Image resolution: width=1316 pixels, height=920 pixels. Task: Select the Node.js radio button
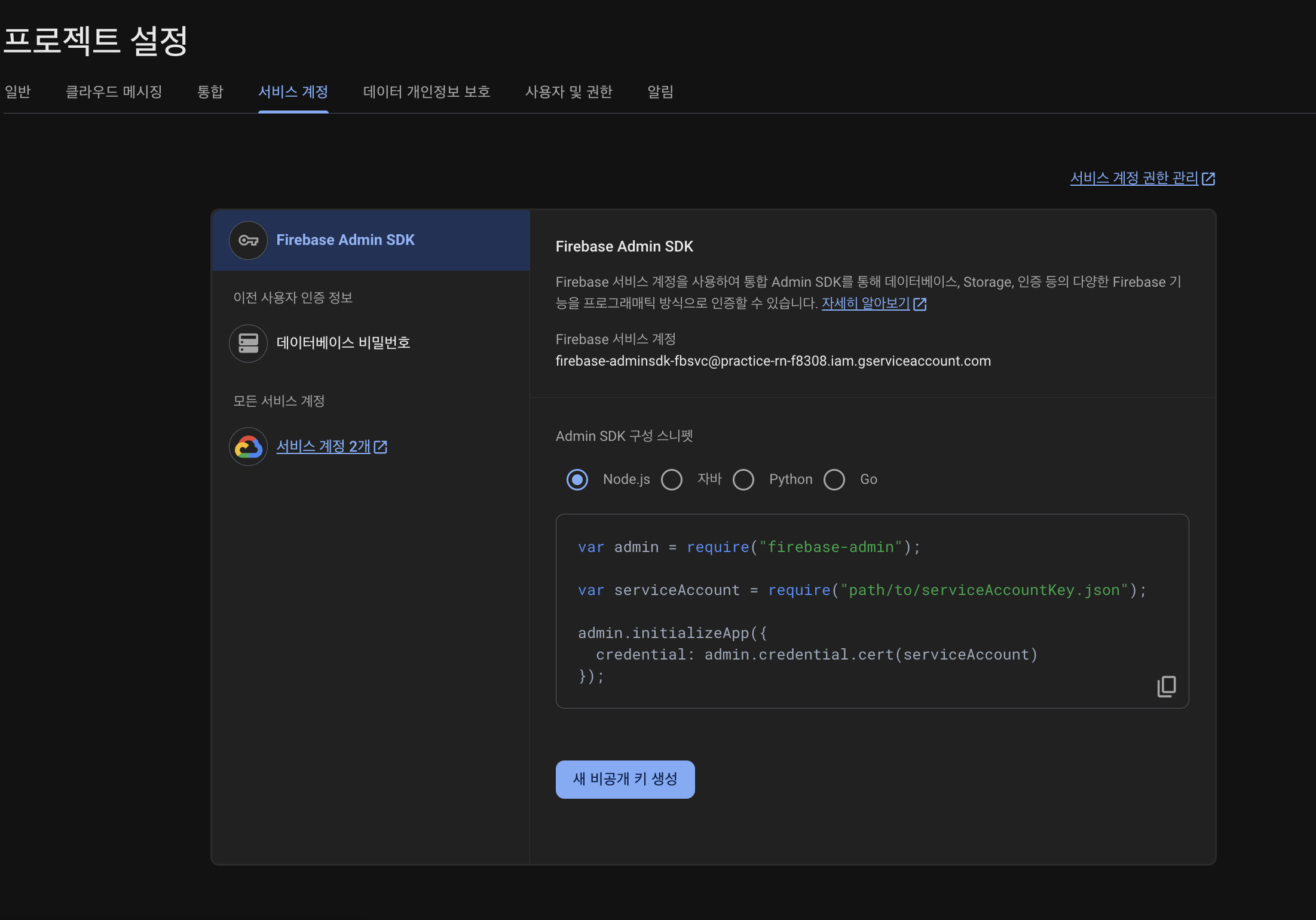577,480
